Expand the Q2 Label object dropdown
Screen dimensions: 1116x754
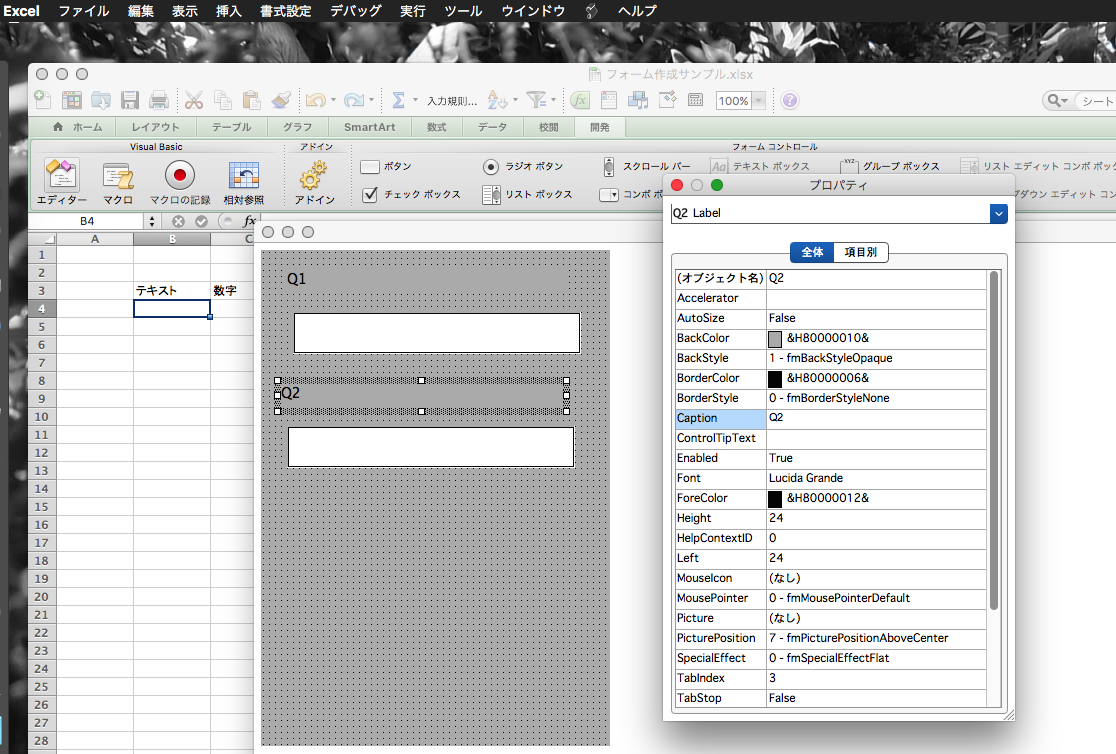tap(997, 213)
